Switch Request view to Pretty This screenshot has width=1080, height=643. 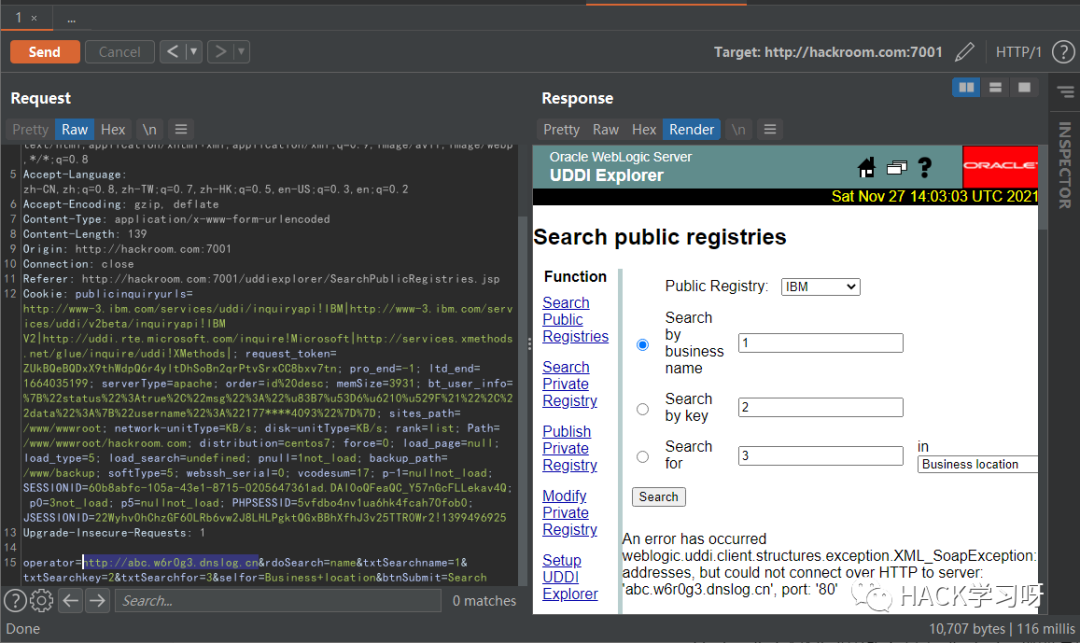(30, 129)
